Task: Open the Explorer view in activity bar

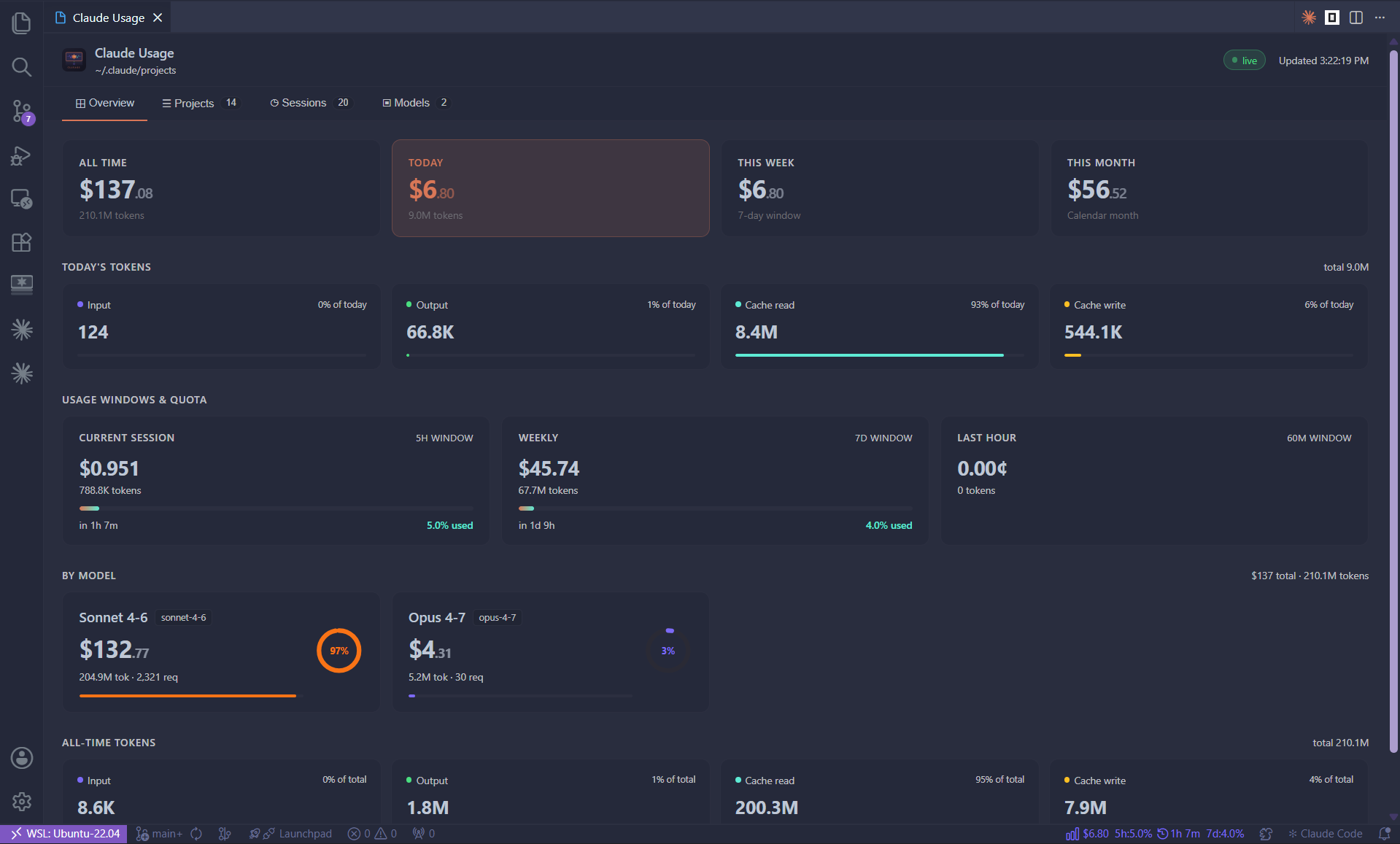Action: click(x=22, y=23)
